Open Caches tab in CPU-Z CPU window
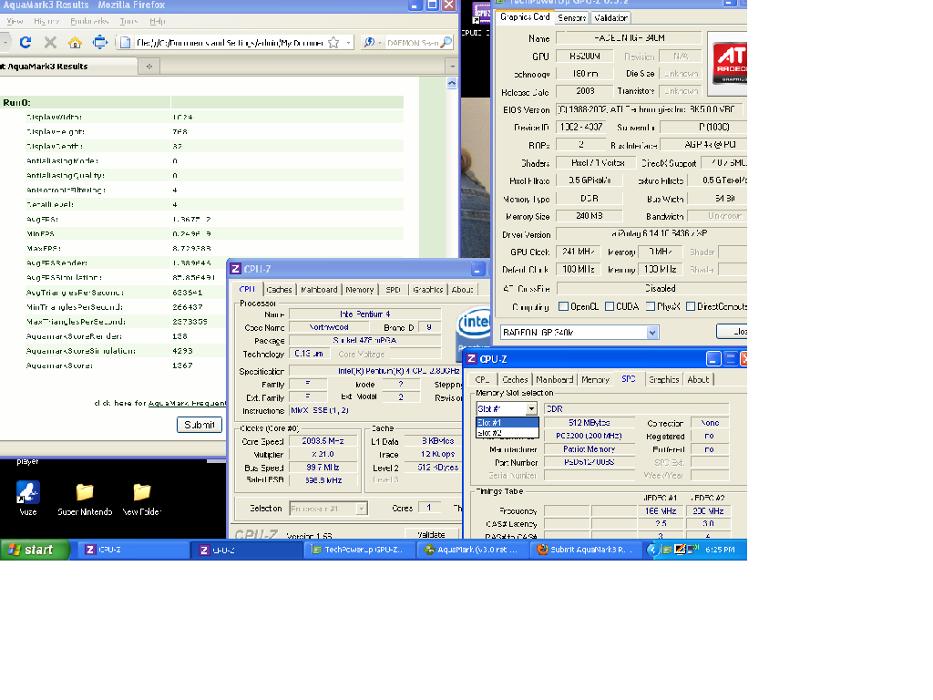Viewport: 933px width, 700px height. click(279, 289)
